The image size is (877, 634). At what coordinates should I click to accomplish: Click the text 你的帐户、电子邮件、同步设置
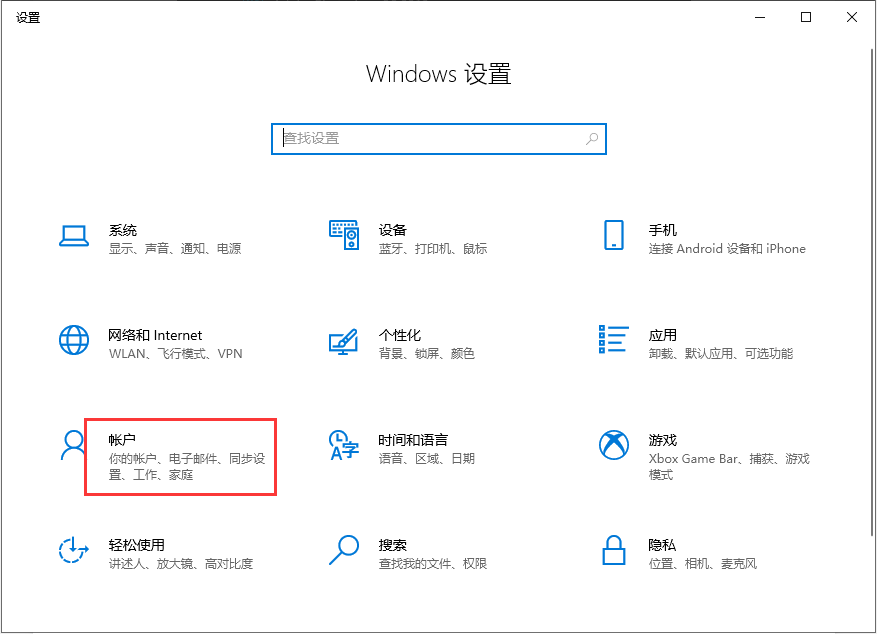point(187,467)
